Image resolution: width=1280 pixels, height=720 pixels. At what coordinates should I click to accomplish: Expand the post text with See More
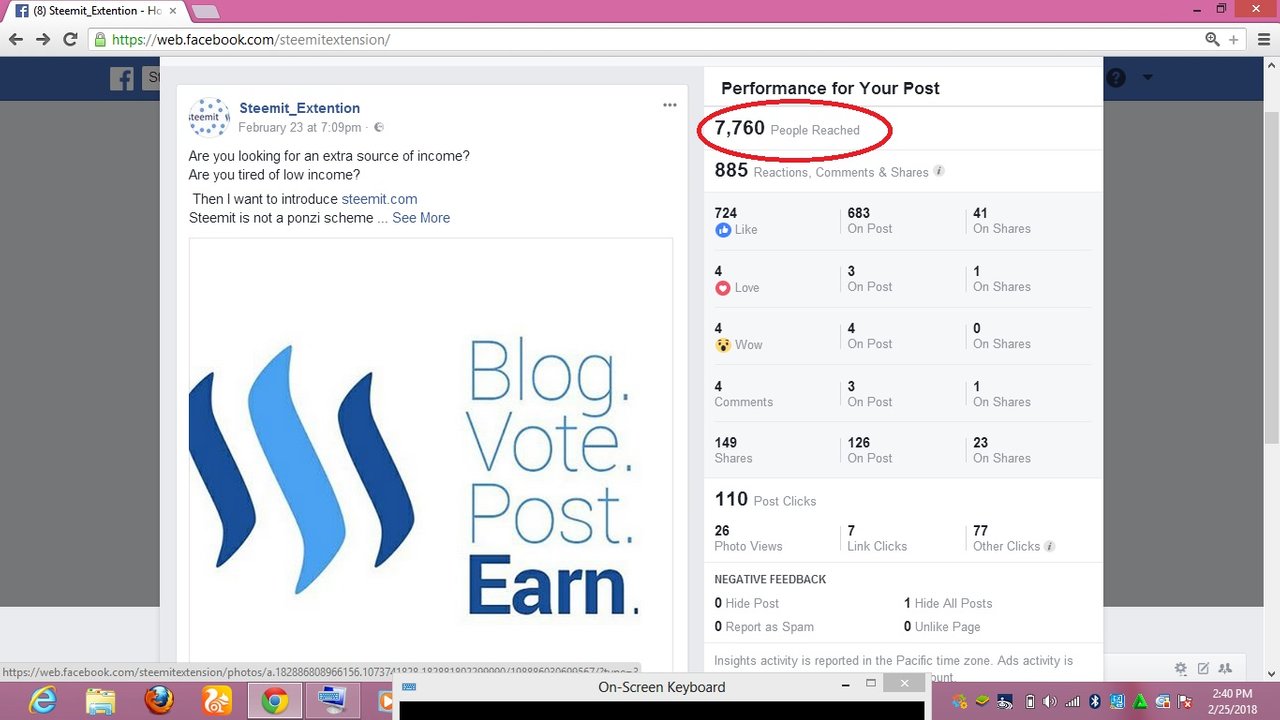tap(421, 218)
